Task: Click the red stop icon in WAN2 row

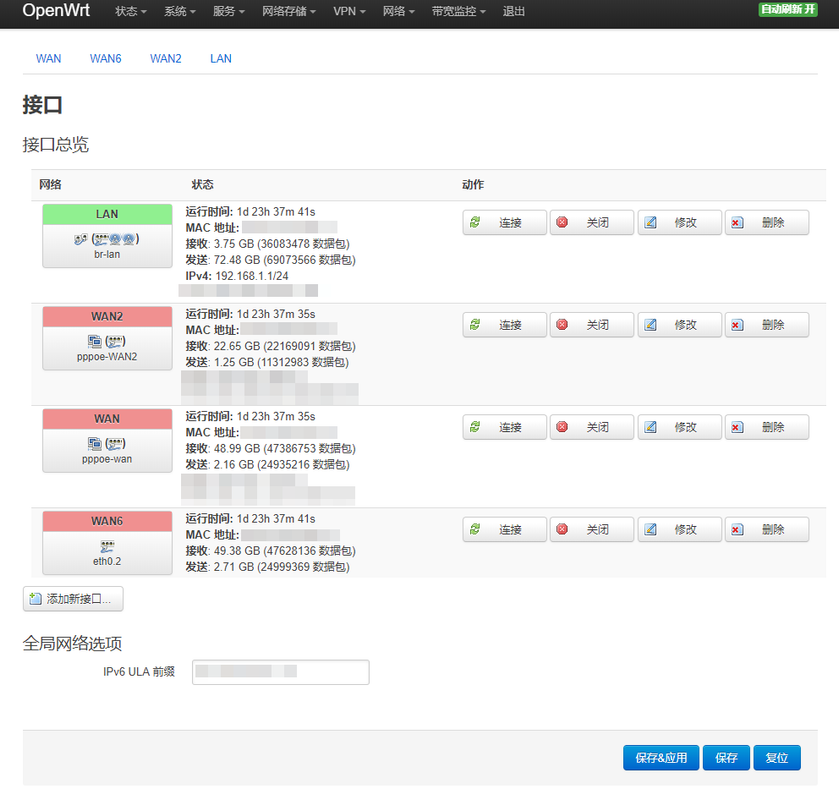Action: pos(562,324)
